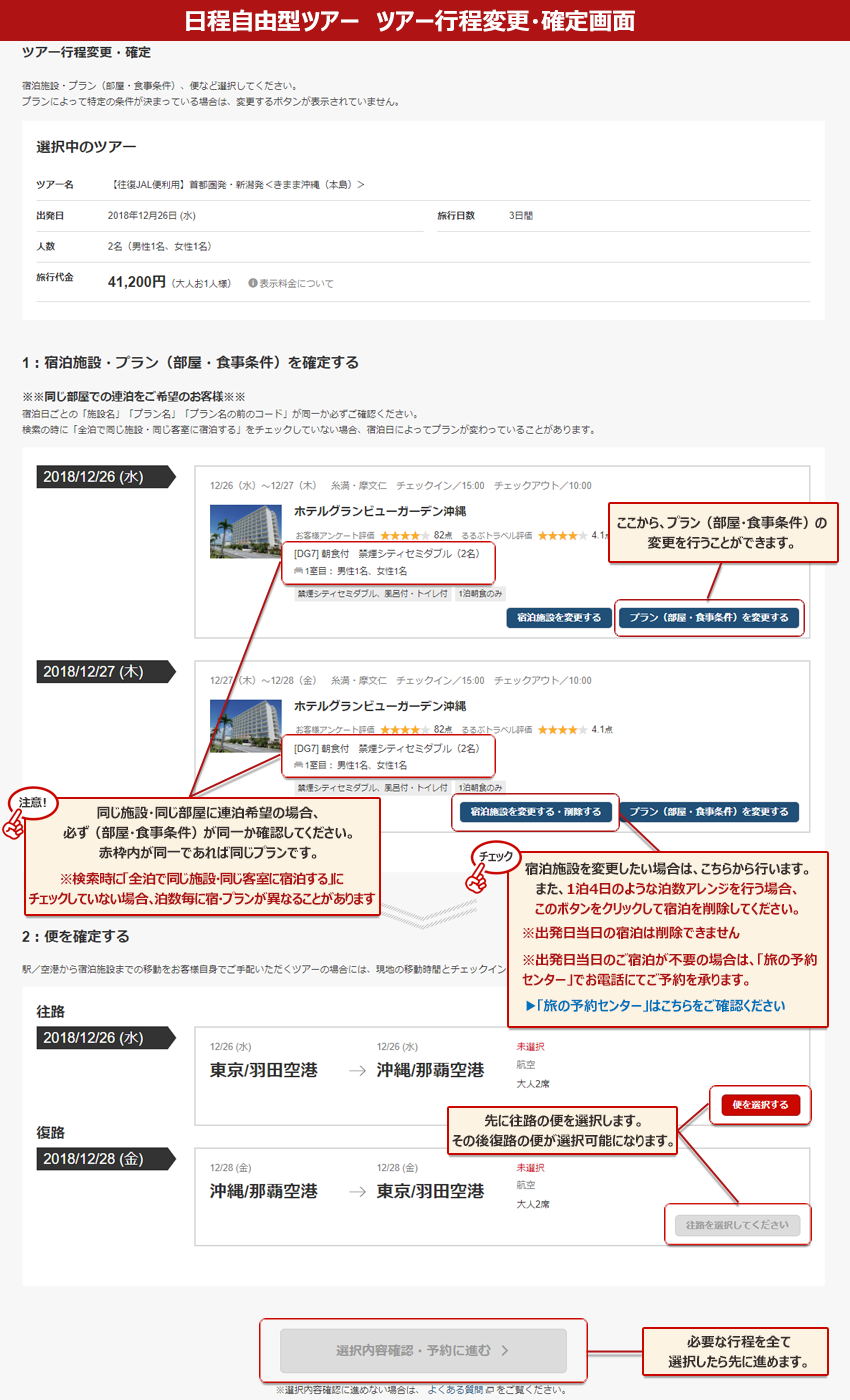This screenshot has width=850, height=1400.
Task: Change the plan for the 12/26 stay
Action: [709, 618]
